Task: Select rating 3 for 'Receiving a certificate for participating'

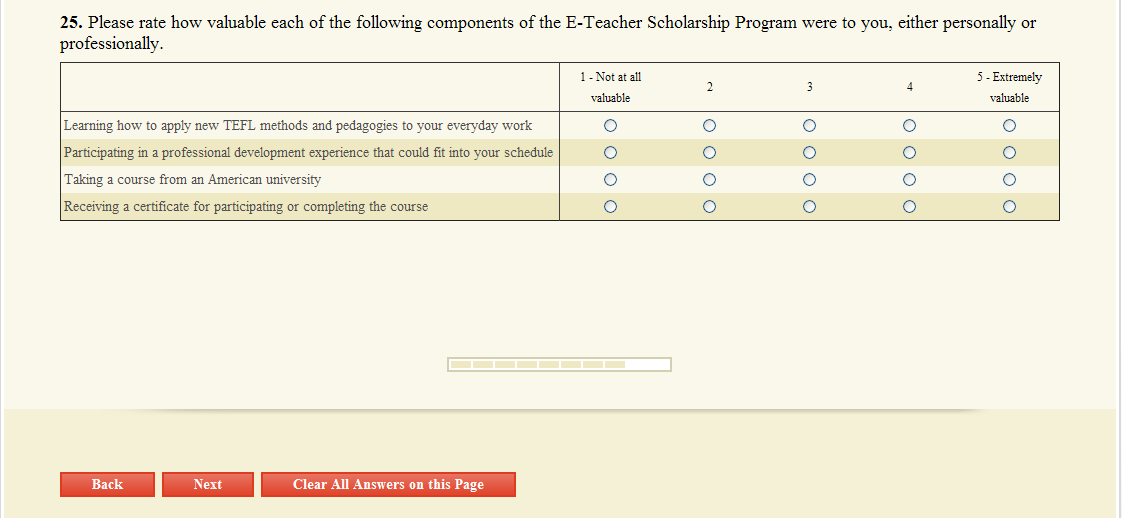Action: pos(810,207)
